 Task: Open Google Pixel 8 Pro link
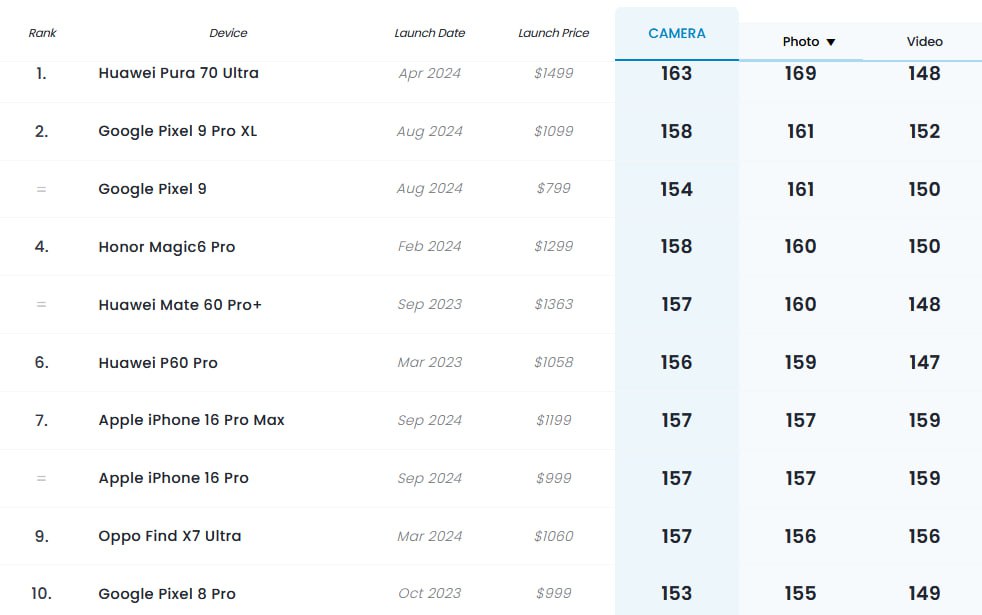[x=167, y=594]
